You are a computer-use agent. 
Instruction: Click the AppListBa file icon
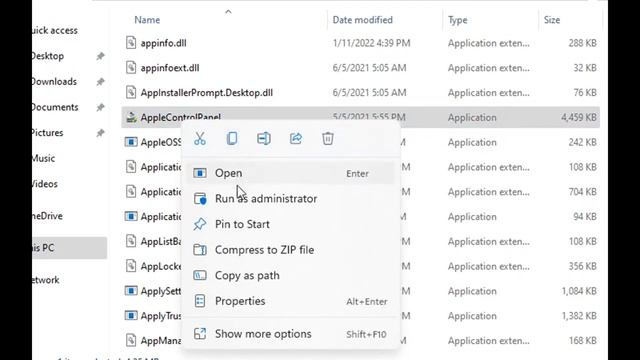[131, 241]
